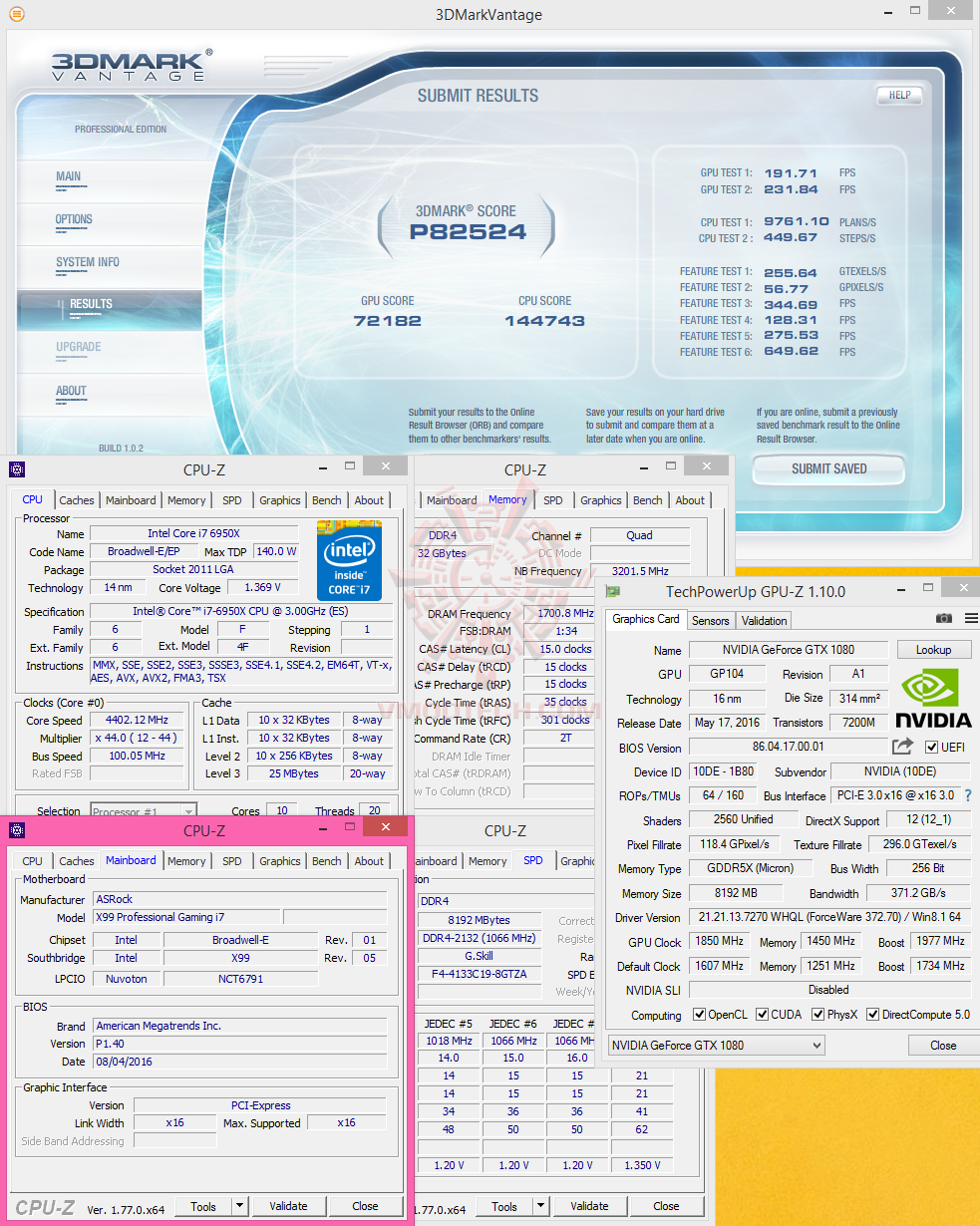Viewport: 980px width, 1226px height.
Task: Click the Intel inside Core i7 logo
Action: coord(349,560)
